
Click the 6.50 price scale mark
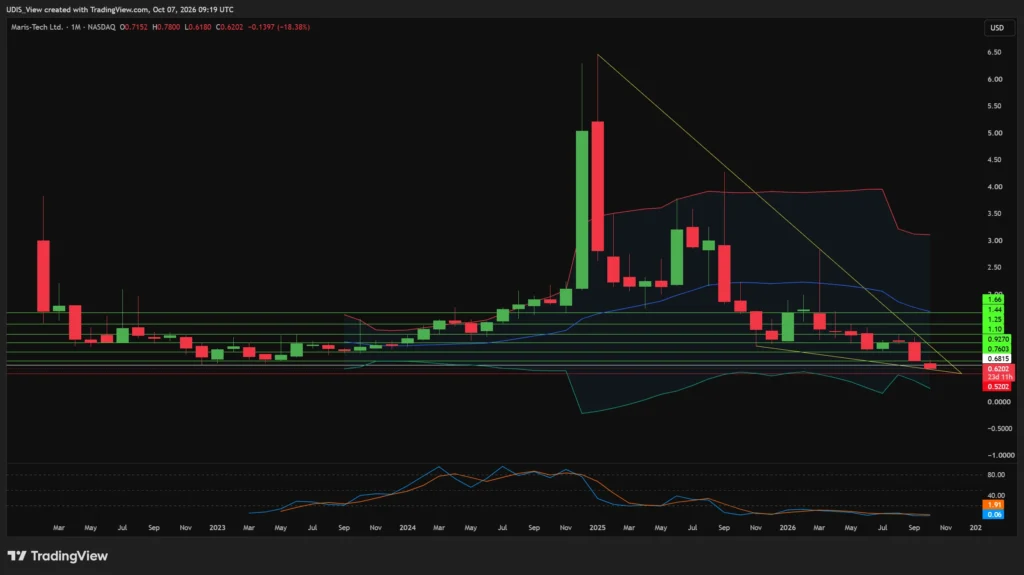click(x=995, y=52)
